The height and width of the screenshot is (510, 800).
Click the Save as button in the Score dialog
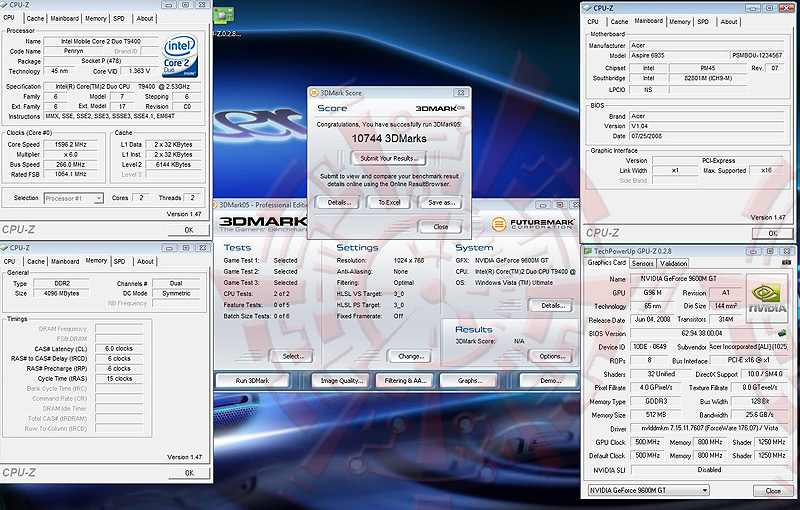tap(441, 202)
